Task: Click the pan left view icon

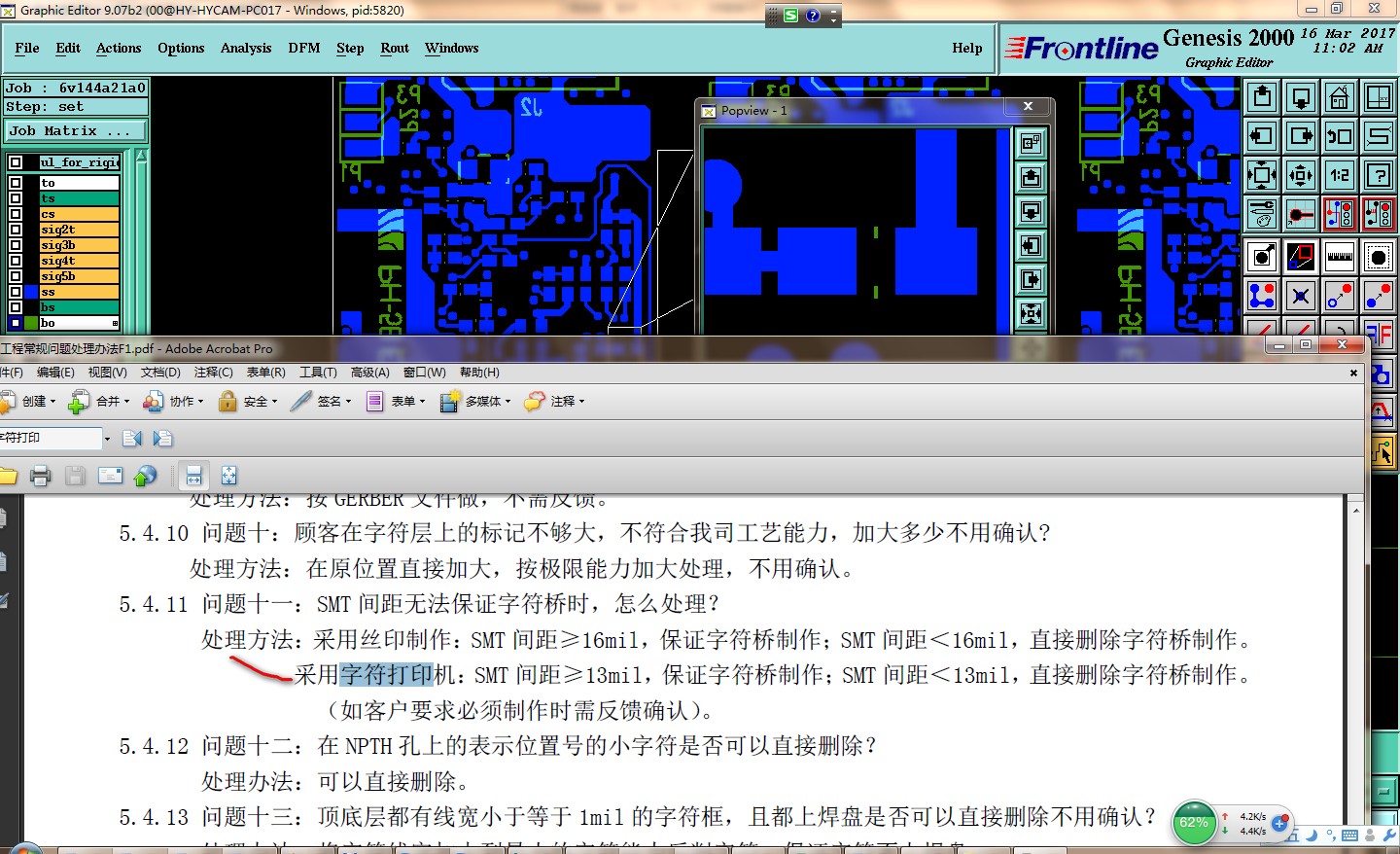Action: click(x=1262, y=136)
